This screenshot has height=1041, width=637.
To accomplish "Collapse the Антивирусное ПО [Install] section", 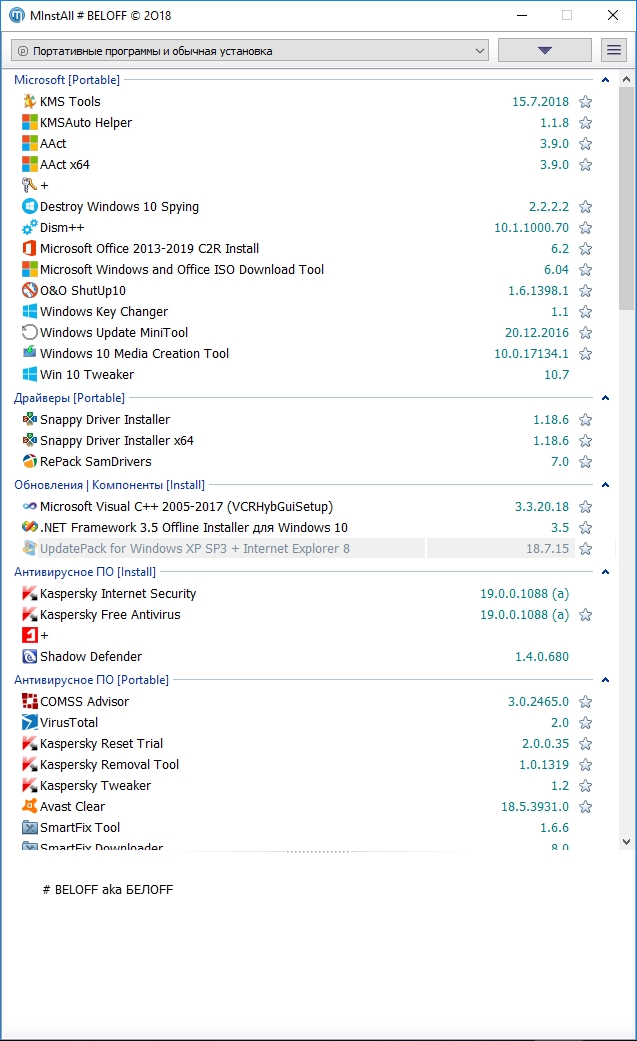I will point(605,572).
